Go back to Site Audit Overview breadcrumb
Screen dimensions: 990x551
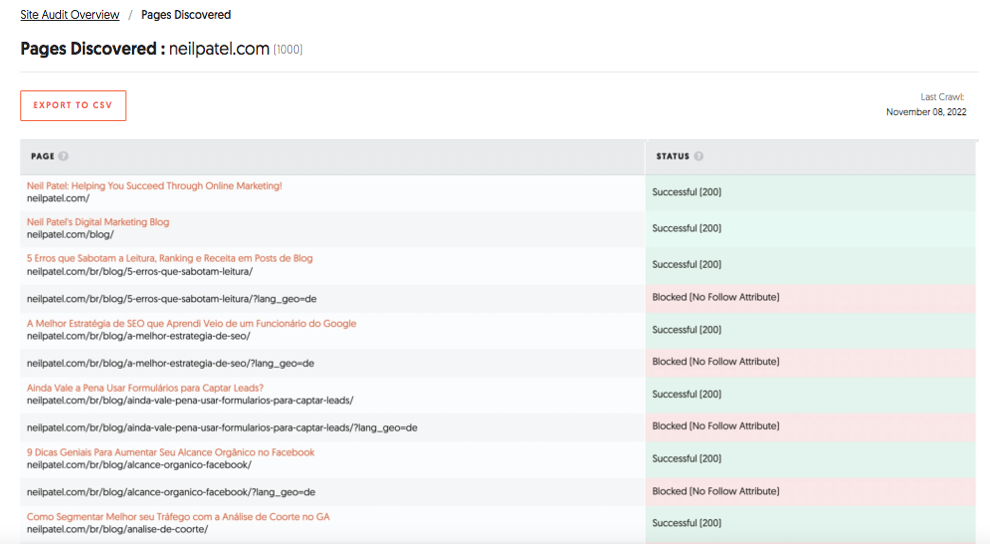pyautogui.click(x=70, y=15)
